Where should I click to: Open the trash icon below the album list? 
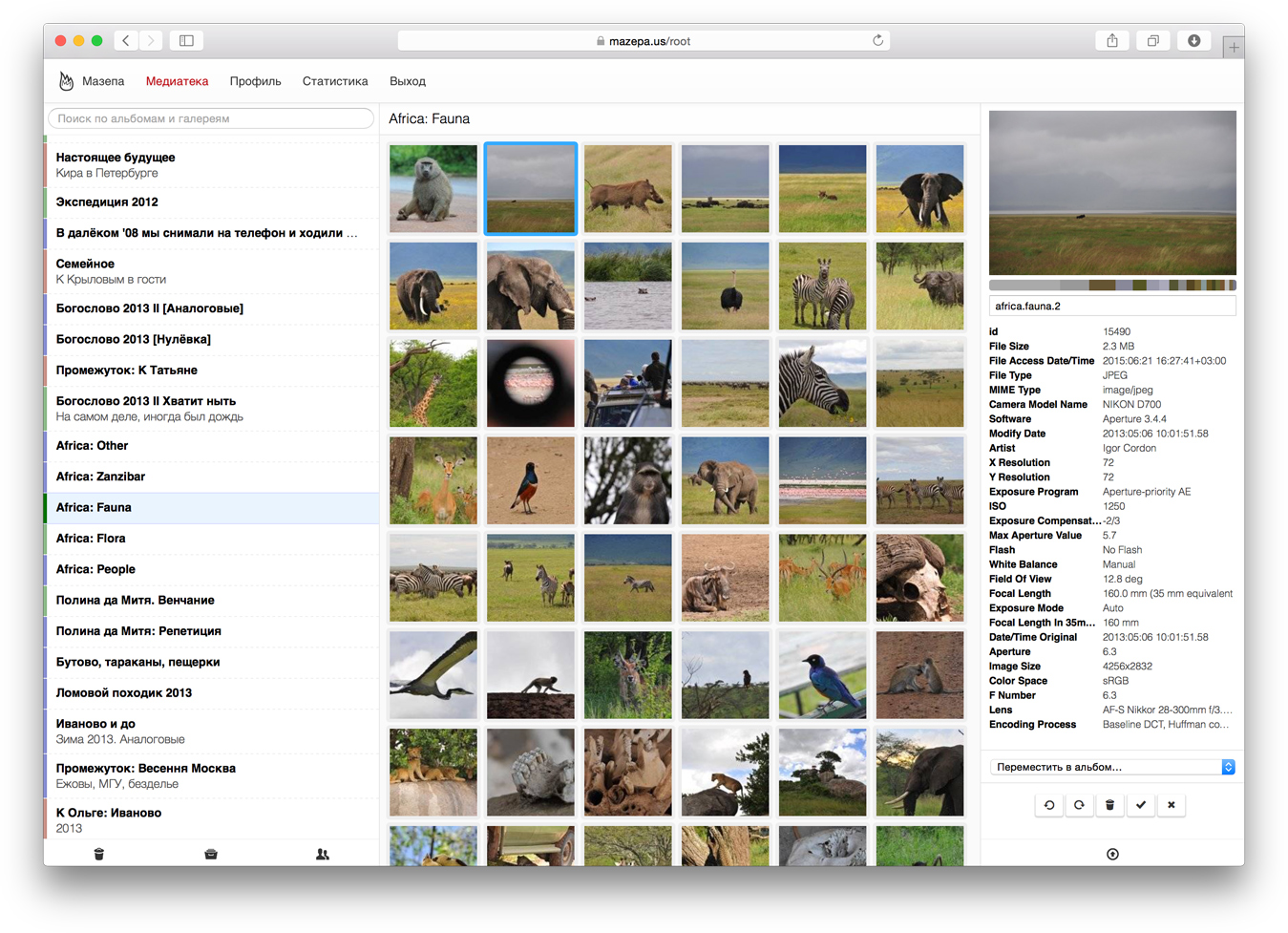[x=99, y=854]
